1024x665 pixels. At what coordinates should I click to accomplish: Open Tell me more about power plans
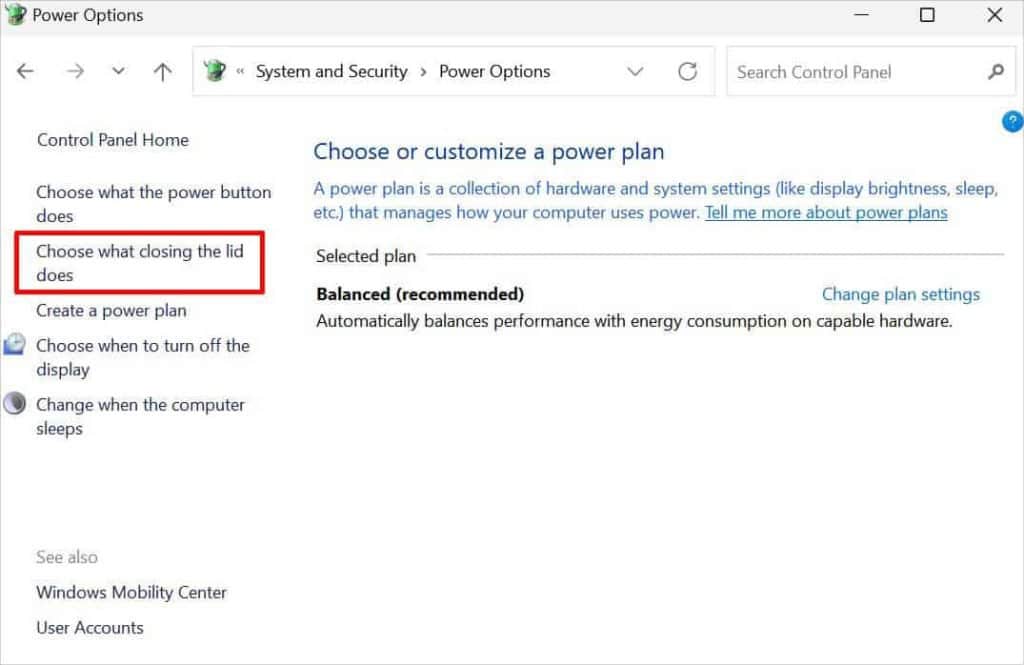pos(825,212)
